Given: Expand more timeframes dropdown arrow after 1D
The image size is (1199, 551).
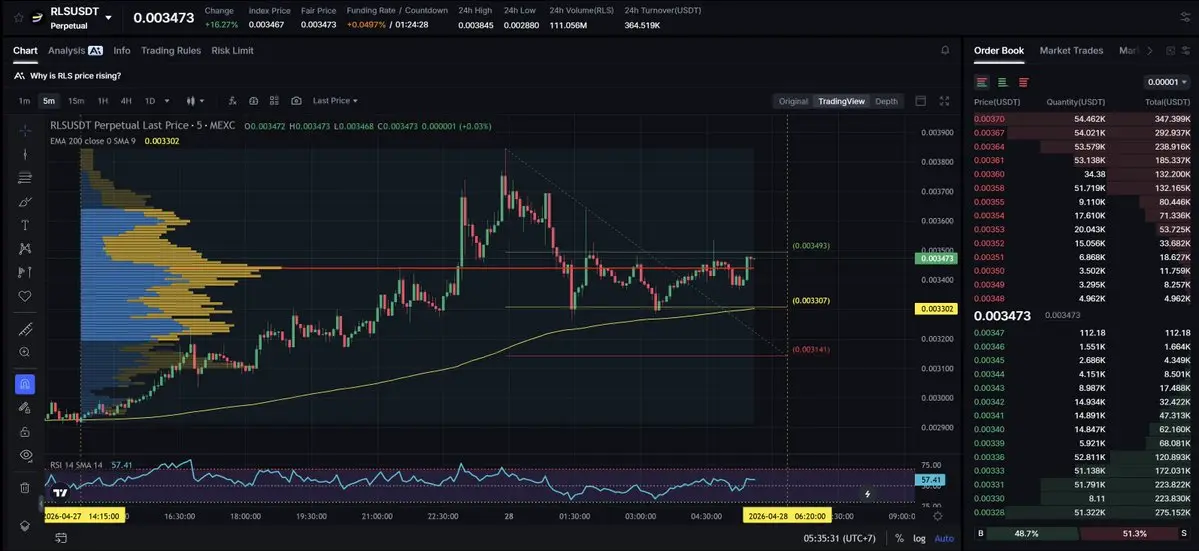Looking at the screenshot, I should (169, 101).
